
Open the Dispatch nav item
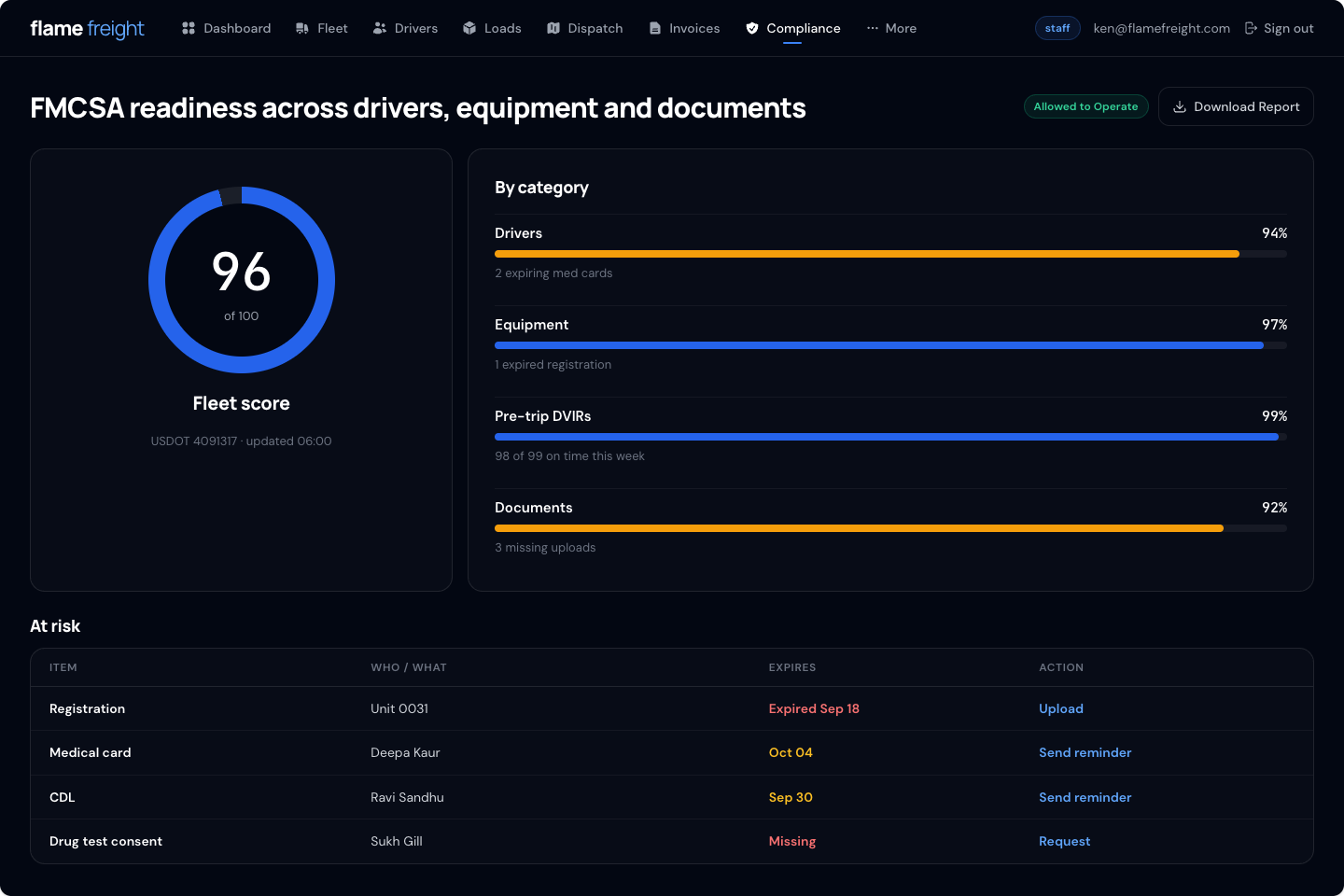585,28
